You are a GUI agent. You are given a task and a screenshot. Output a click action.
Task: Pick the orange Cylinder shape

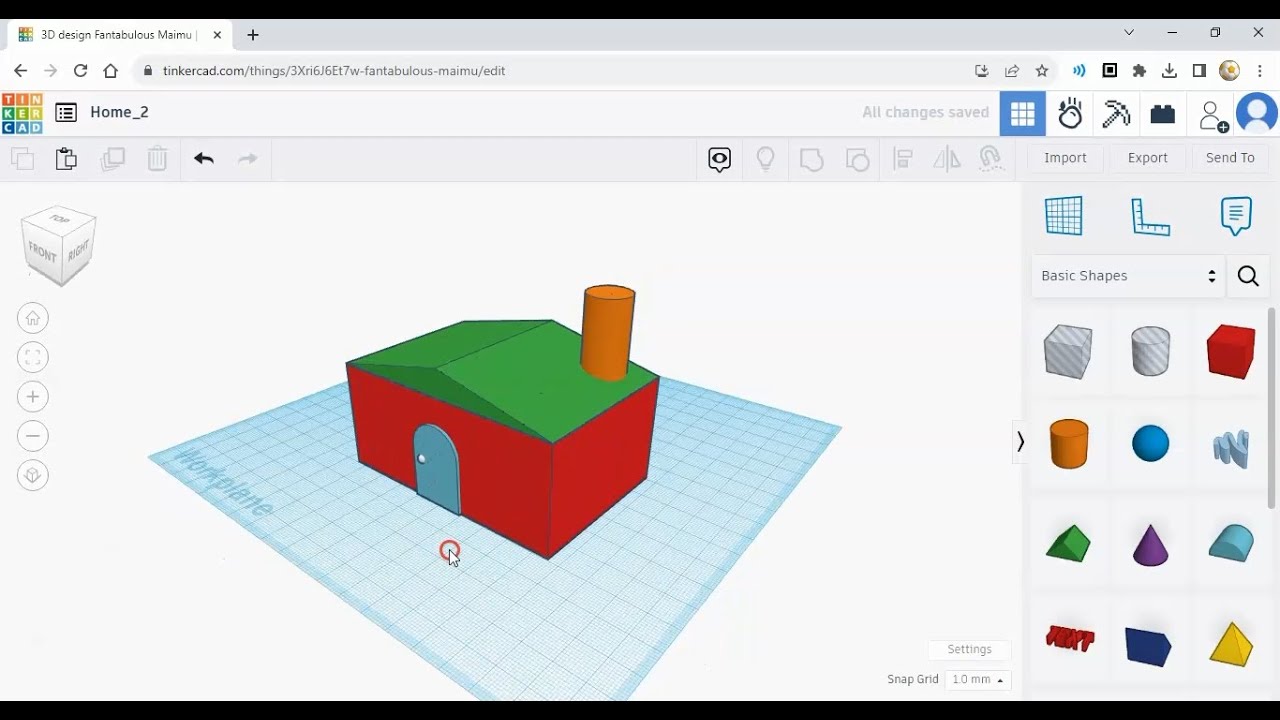point(1069,443)
